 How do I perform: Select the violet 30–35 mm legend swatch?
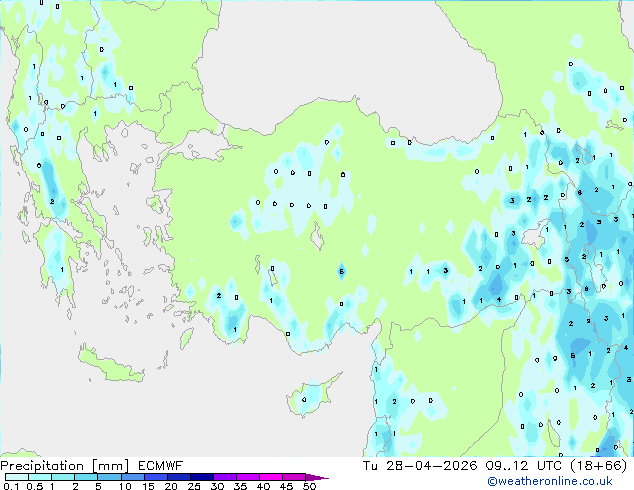point(224,477)
